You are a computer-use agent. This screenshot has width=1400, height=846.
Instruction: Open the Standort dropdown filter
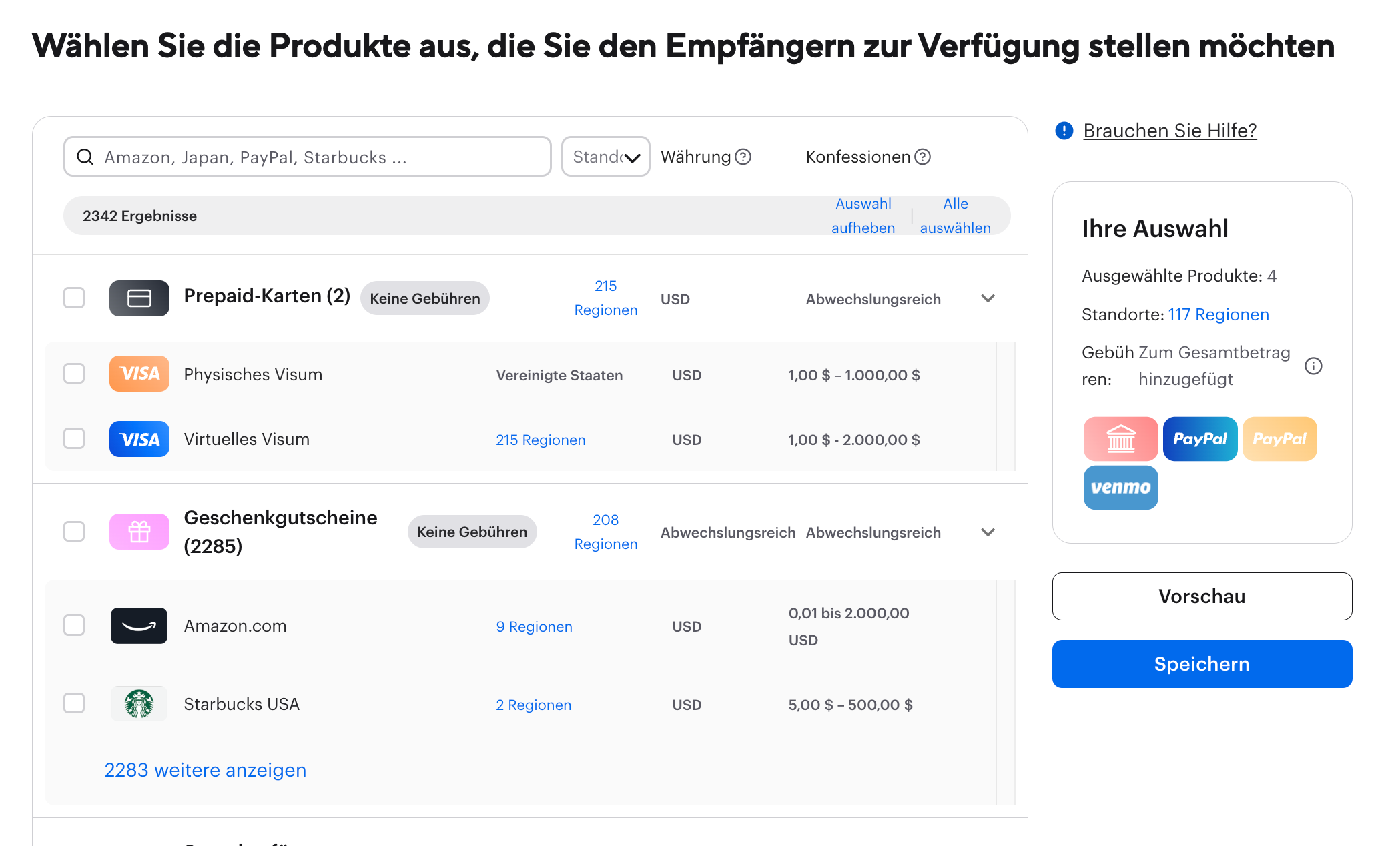(x=605, y=157)
